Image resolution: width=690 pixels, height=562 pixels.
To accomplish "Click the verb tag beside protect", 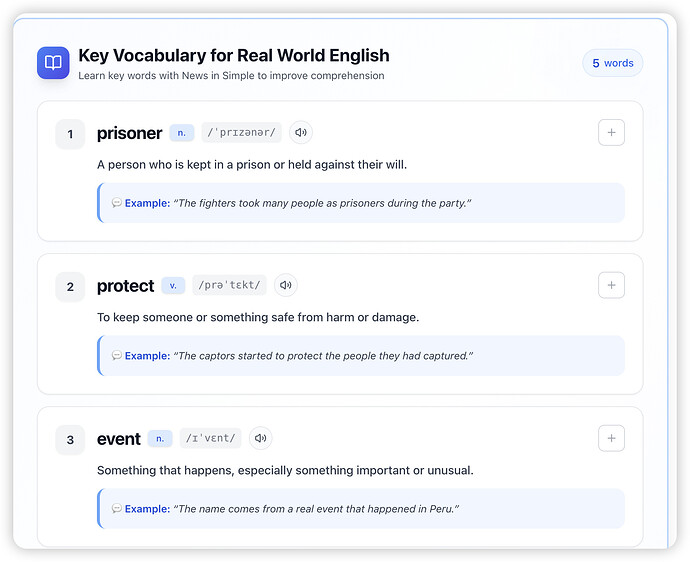I will click(x=173, y=285).
